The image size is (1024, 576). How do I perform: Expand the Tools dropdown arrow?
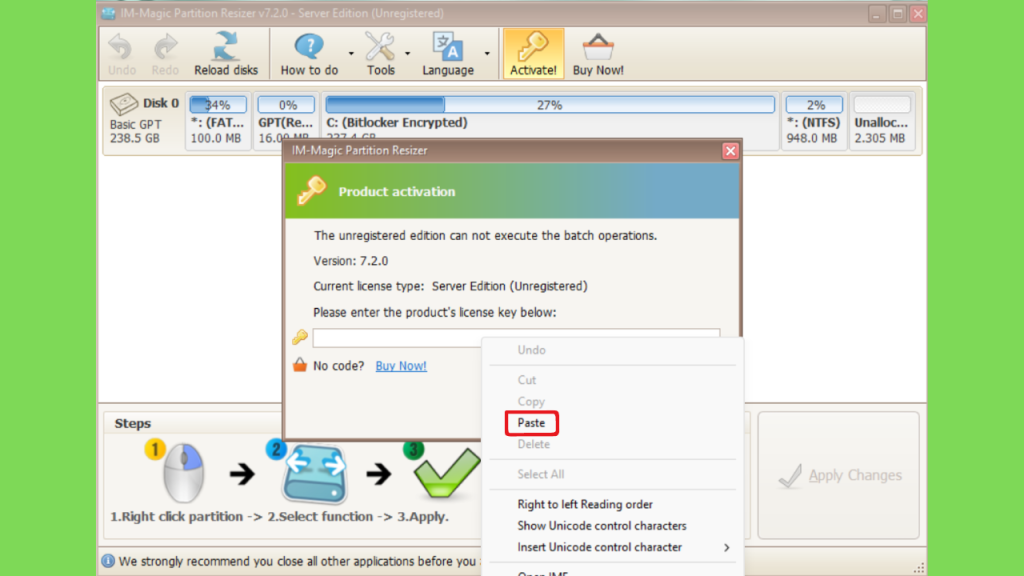(408, 54)
